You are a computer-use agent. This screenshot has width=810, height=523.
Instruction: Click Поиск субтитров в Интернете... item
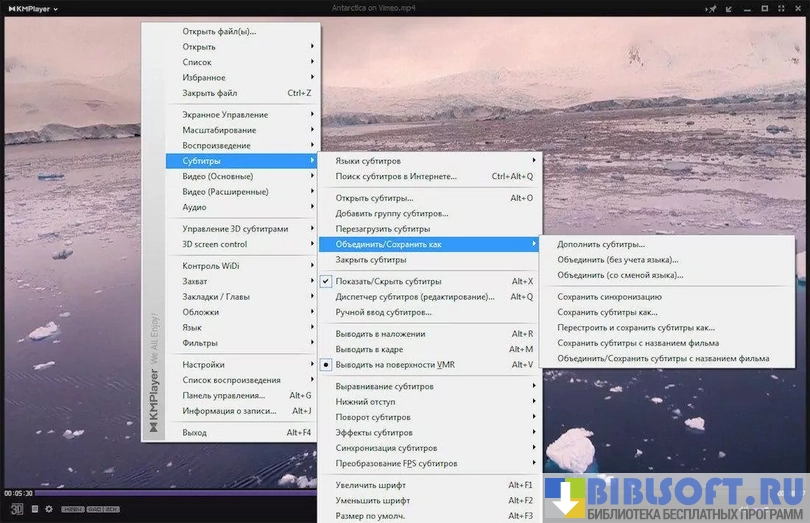[x=396, y=176]
